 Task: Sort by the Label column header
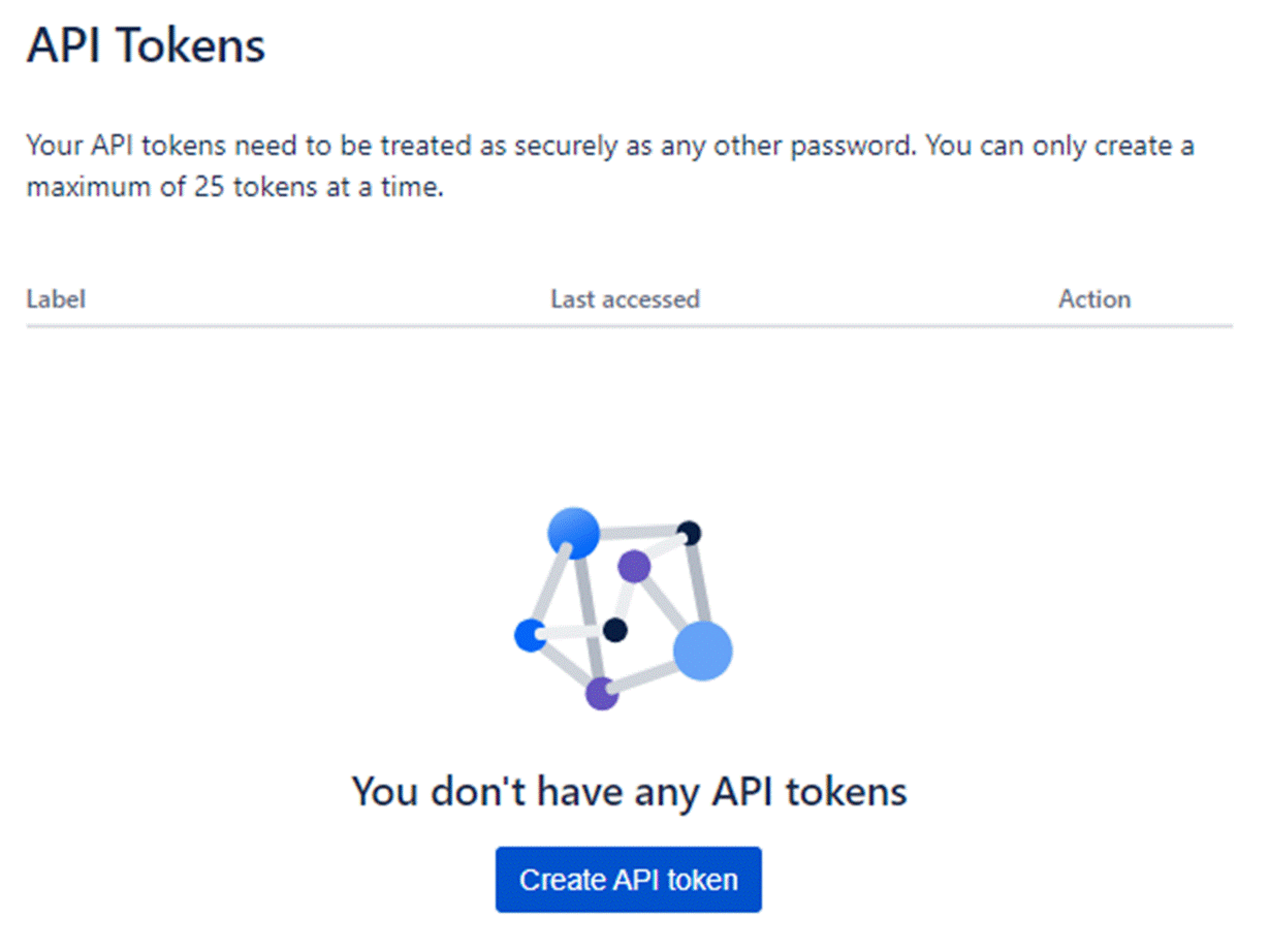56,299
